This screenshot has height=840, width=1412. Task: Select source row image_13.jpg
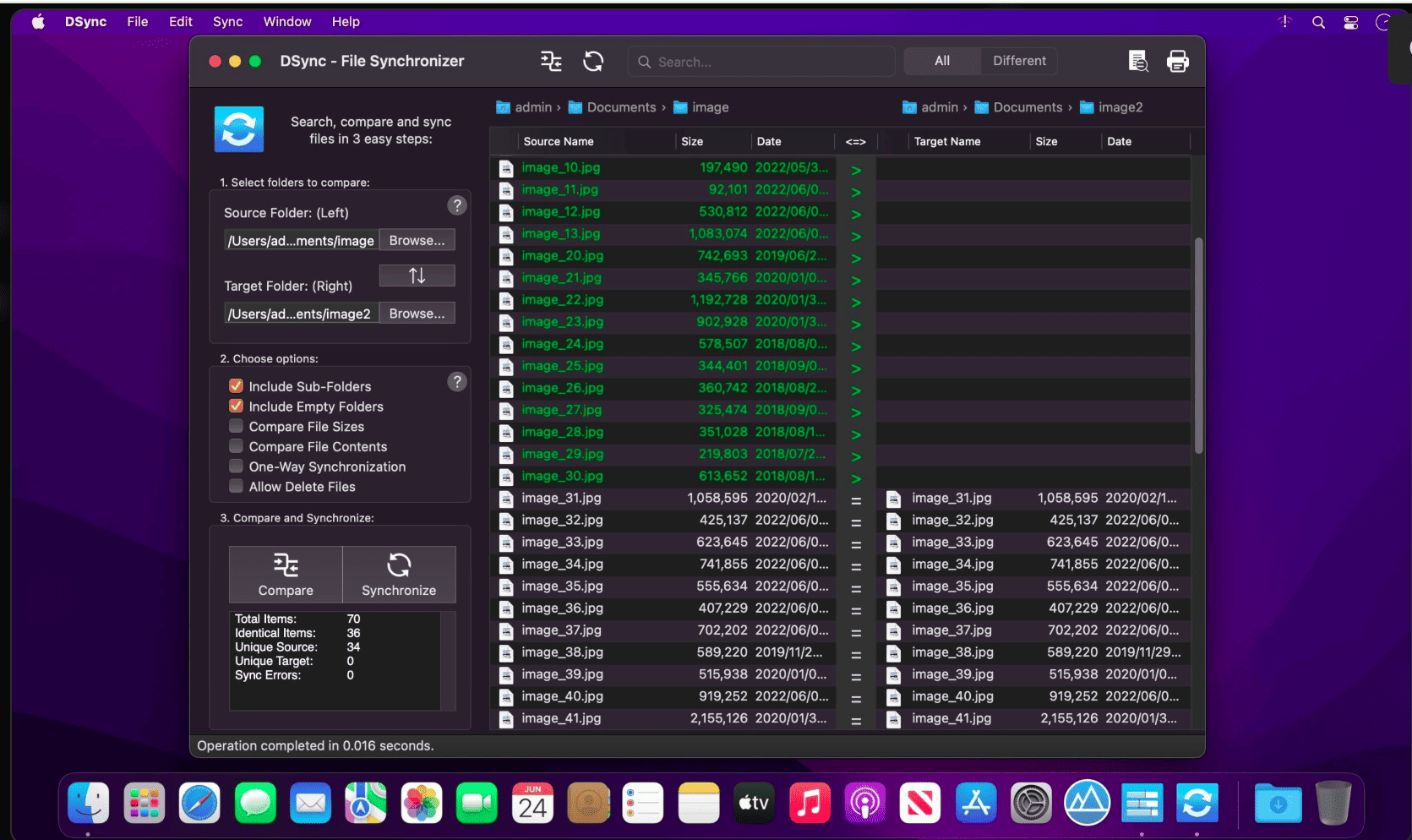(x=663, y=234)
